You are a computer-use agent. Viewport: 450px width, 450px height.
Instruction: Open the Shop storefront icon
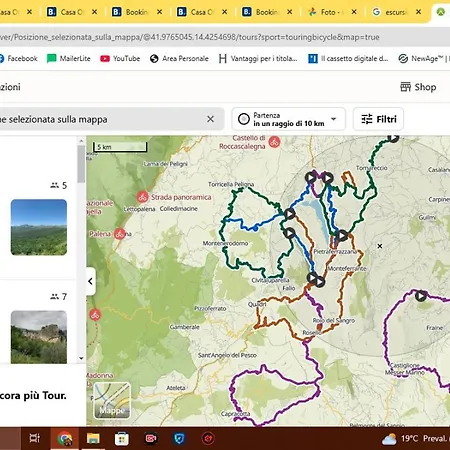405,87
